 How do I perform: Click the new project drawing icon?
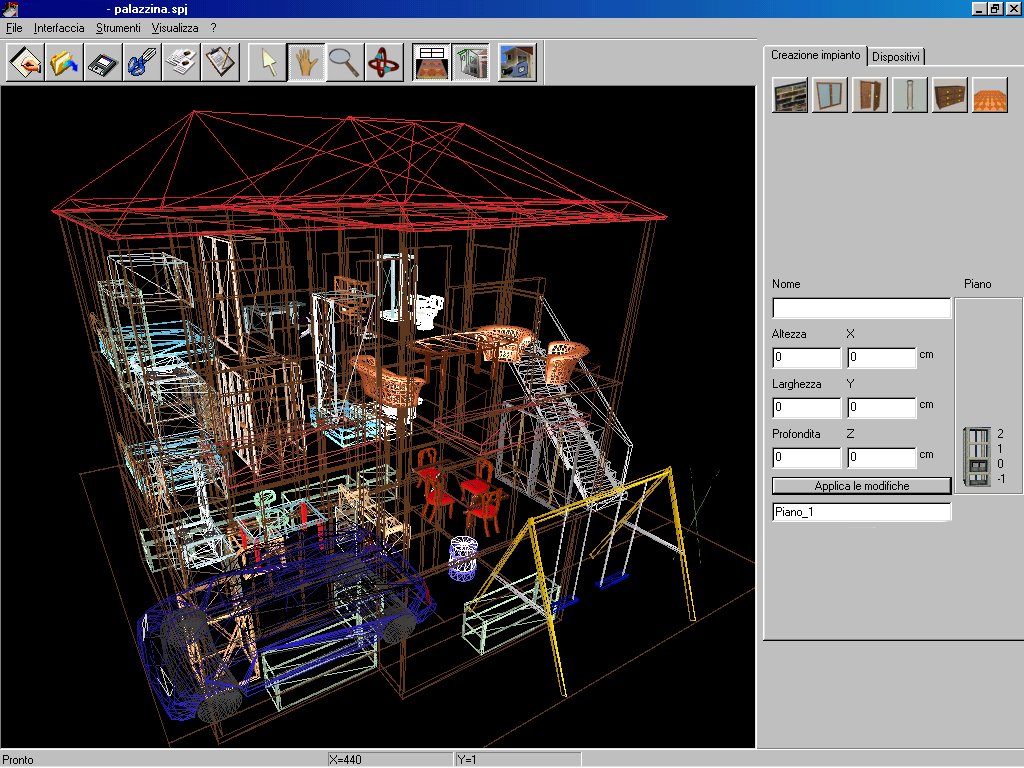(x=25, y=62)
